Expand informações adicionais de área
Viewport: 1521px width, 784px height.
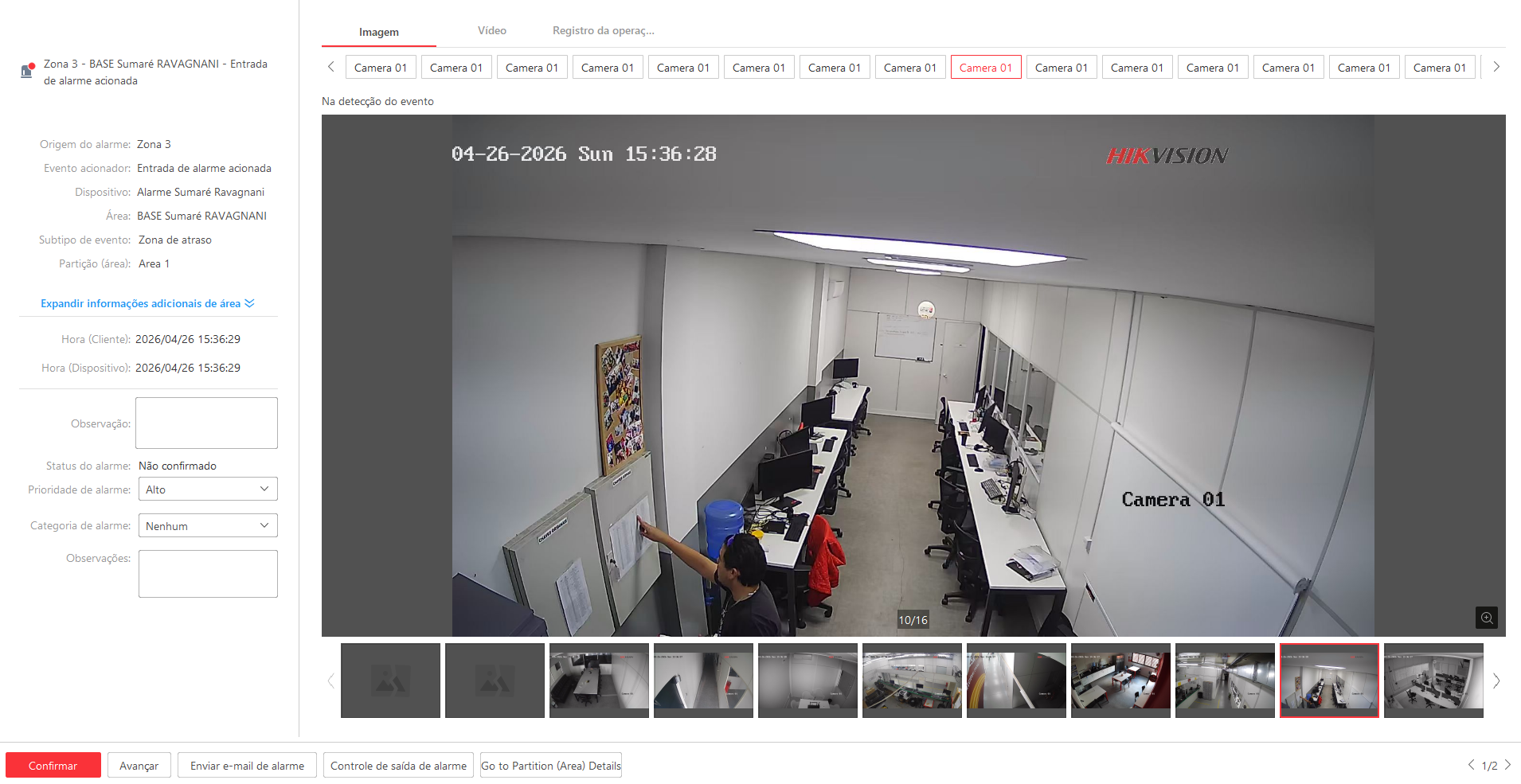[x=147, y=303]
